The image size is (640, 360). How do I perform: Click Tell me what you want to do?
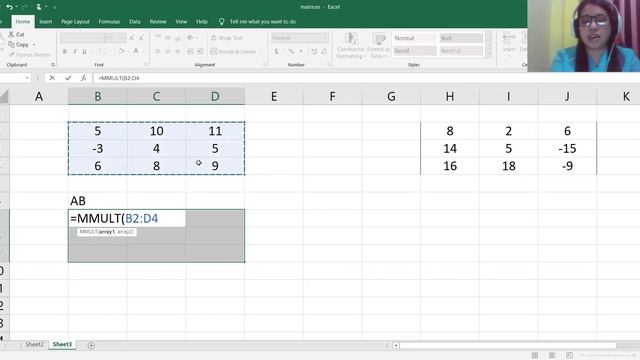tap(262, 22)
